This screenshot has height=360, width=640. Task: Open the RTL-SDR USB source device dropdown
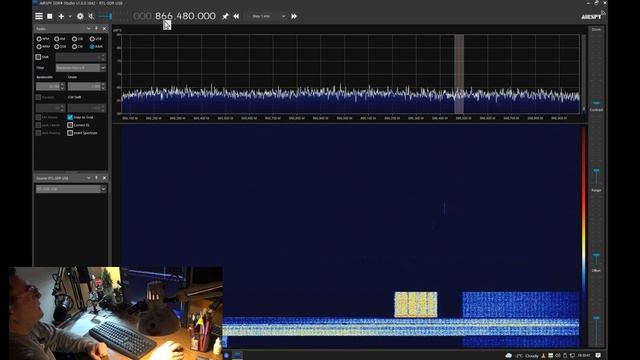click(x=71, y=189)
